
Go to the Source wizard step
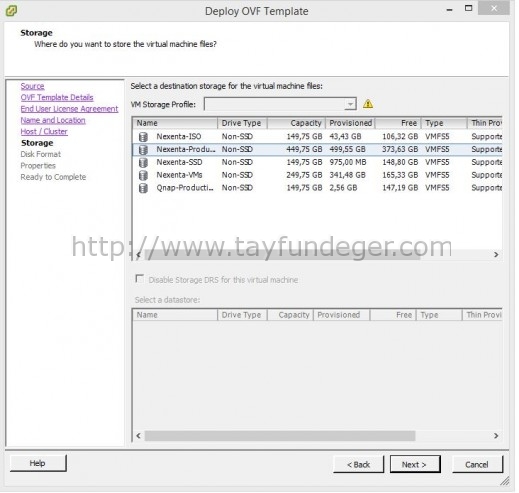(x=33, y=86)
